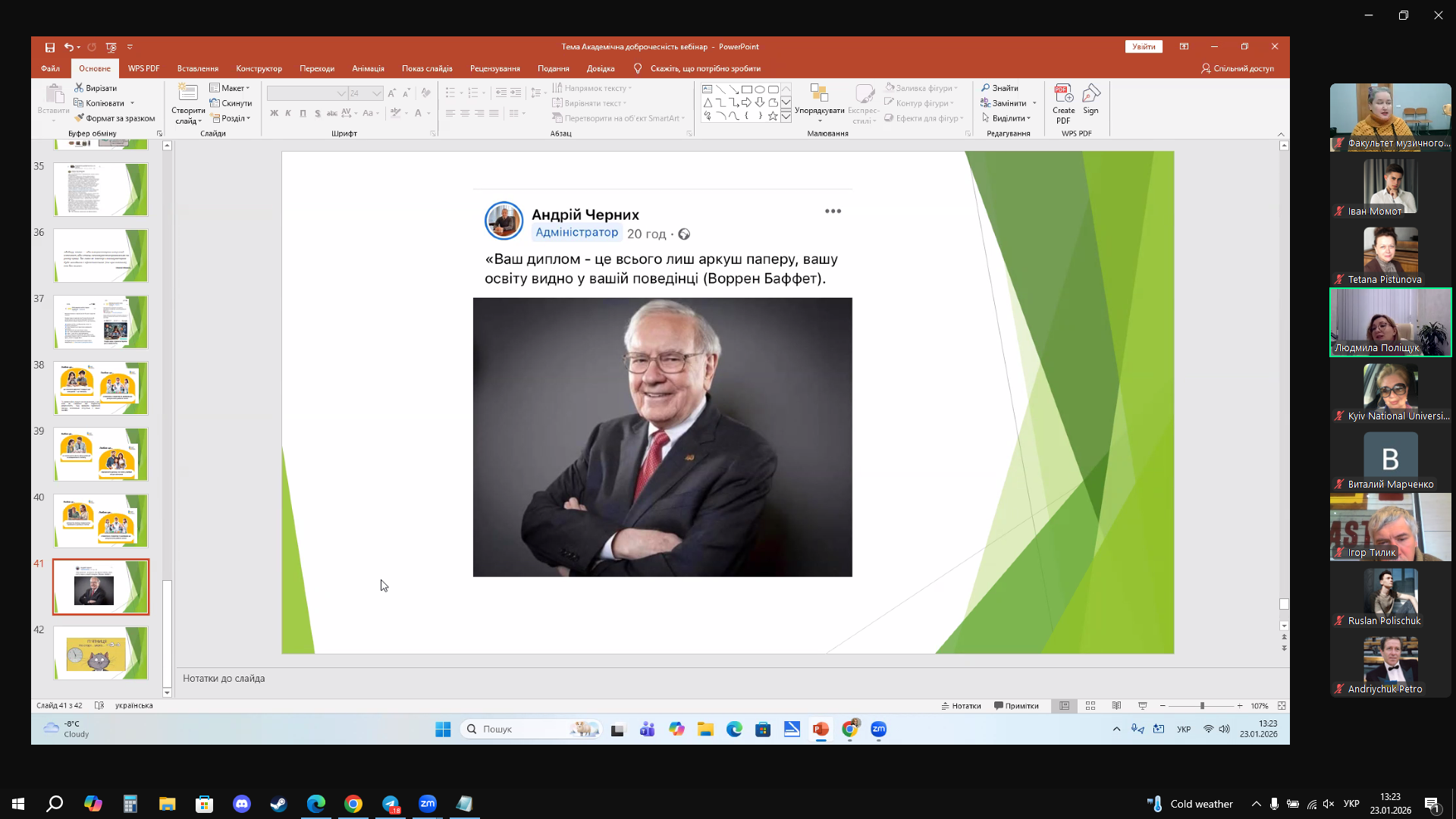Click the Увійти sign-in button
This screenshot has height=819, width=1456.
click(x=1144, y=47)
